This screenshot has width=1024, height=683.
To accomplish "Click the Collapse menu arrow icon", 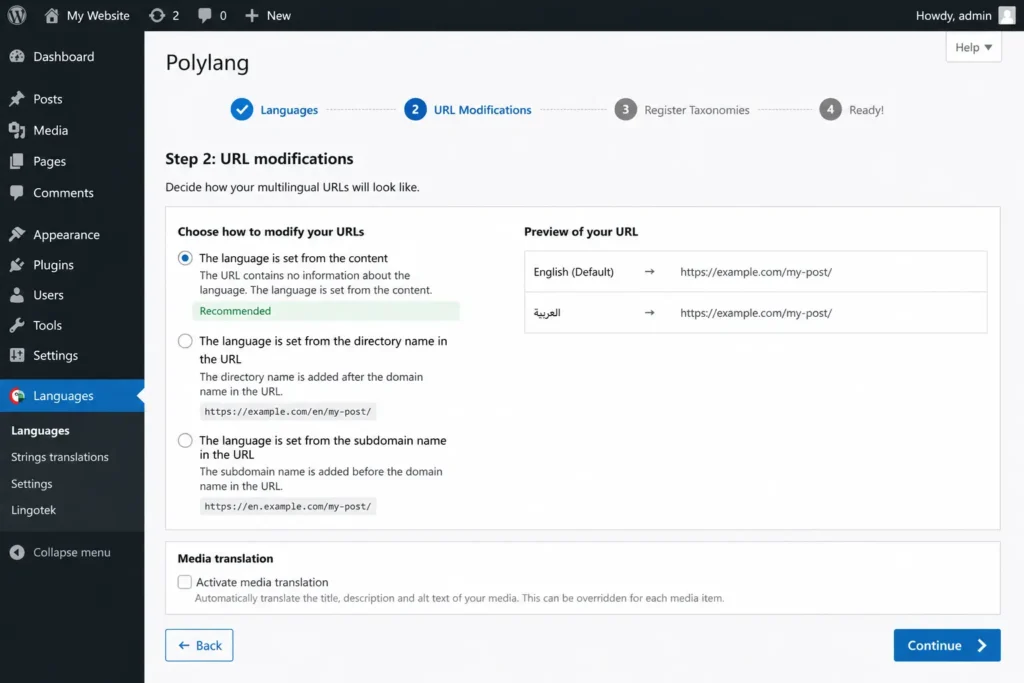I will pos(17,552).
